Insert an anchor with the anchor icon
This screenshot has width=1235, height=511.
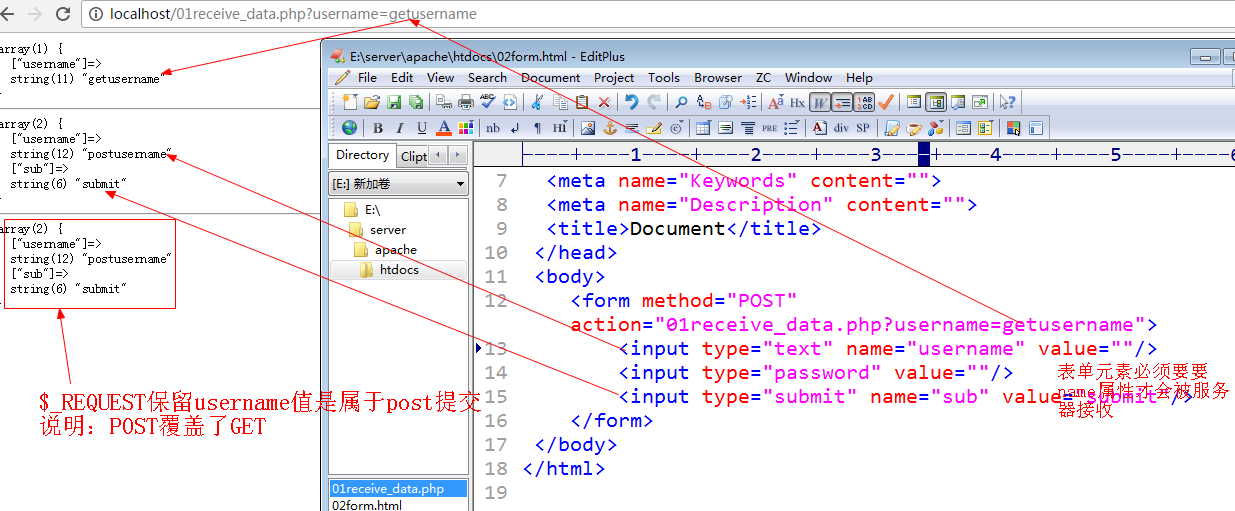click(610, 128)
